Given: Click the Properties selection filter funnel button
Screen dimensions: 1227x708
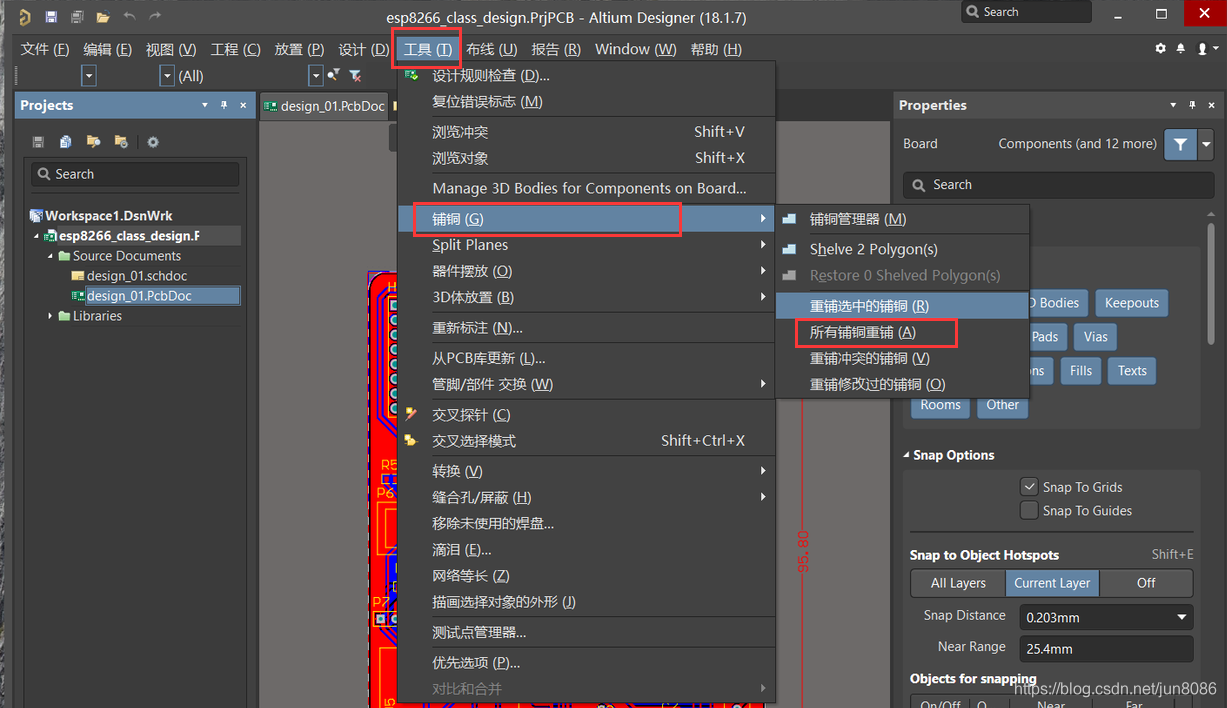Looking at the screenshot, I should [x=1180, y=145].
